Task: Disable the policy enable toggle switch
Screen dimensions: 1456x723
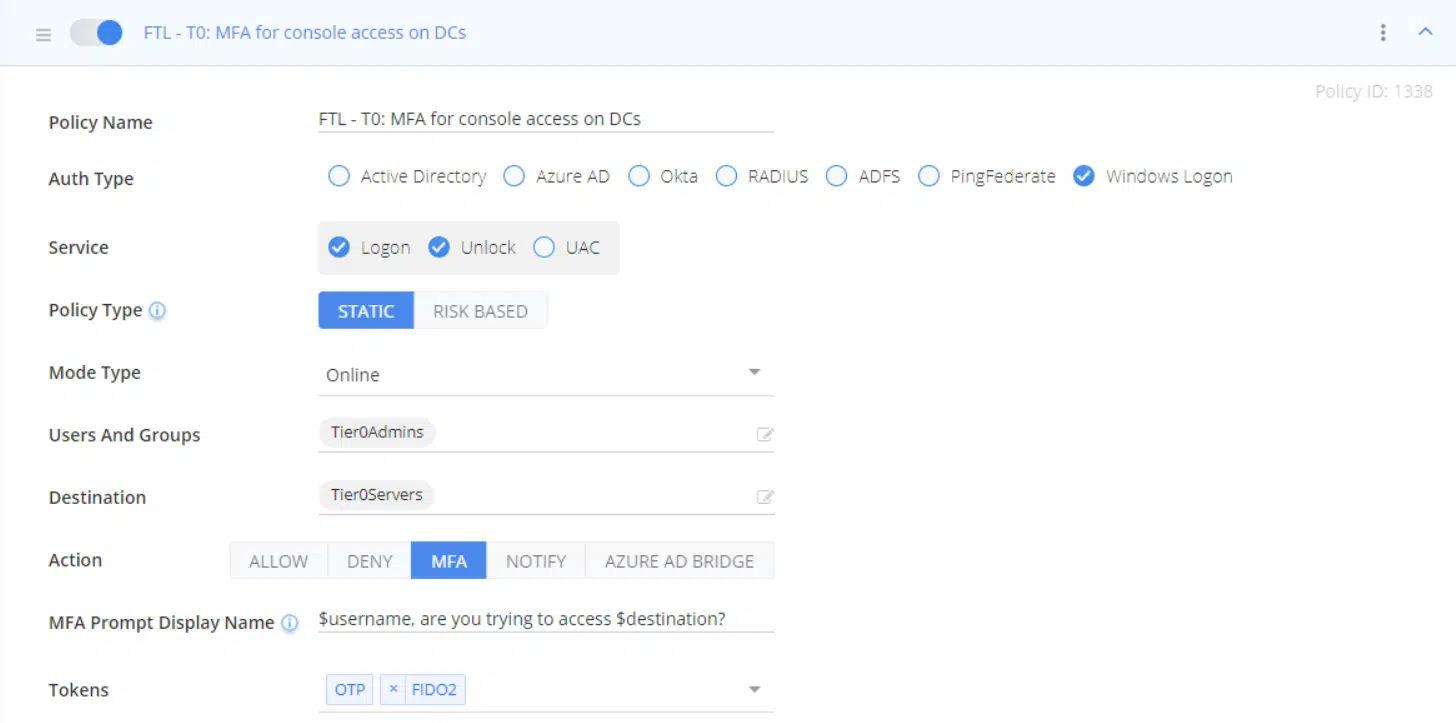Action: pos(96,33)
